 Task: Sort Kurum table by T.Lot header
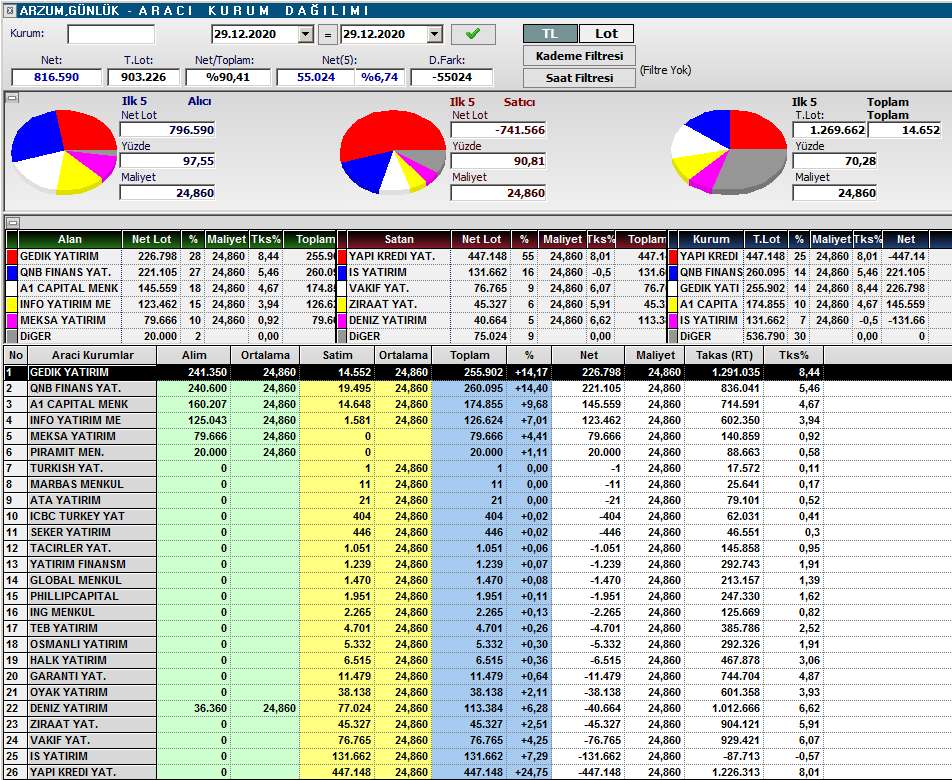[x=766, y=239]
